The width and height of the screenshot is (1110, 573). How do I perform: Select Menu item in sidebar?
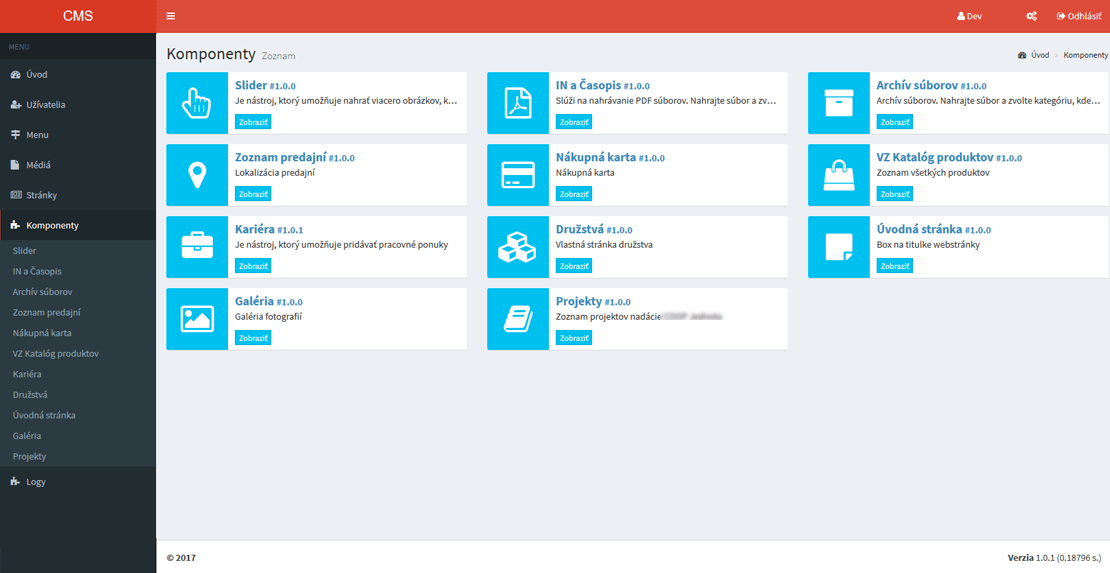pyautogui.click(x=78, y=135)
